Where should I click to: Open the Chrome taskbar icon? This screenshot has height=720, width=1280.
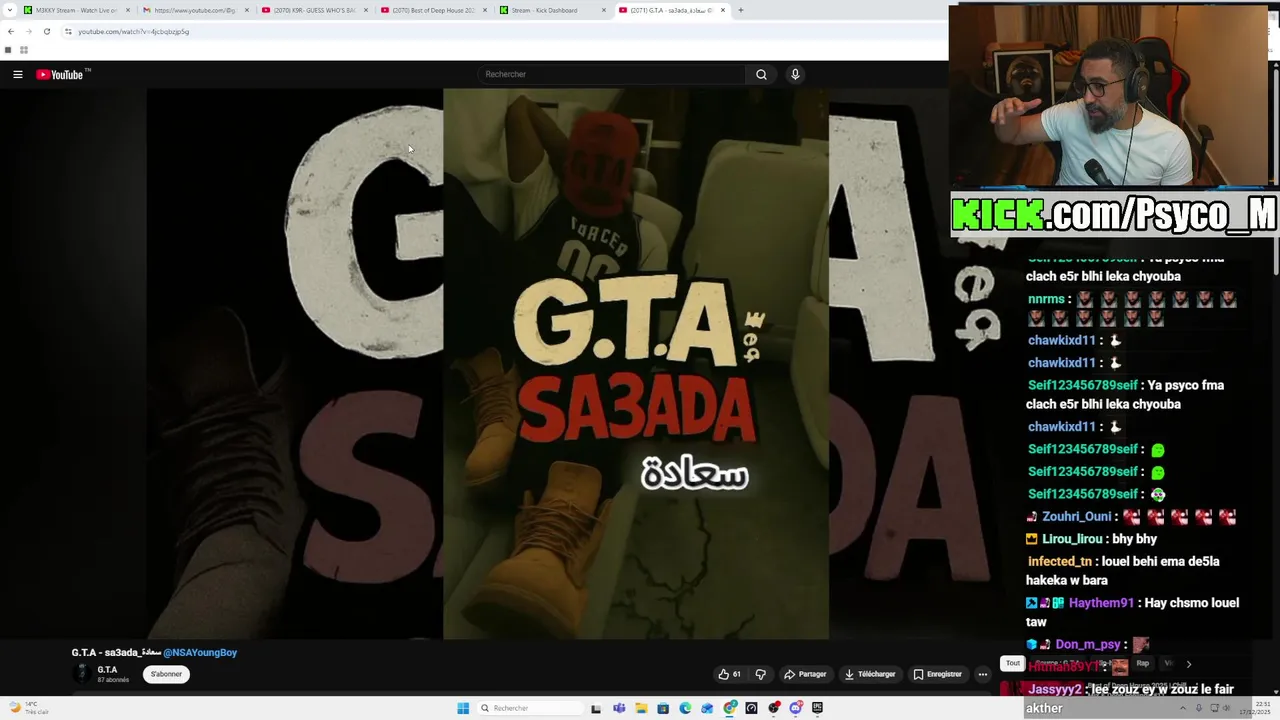coord(730,708)
